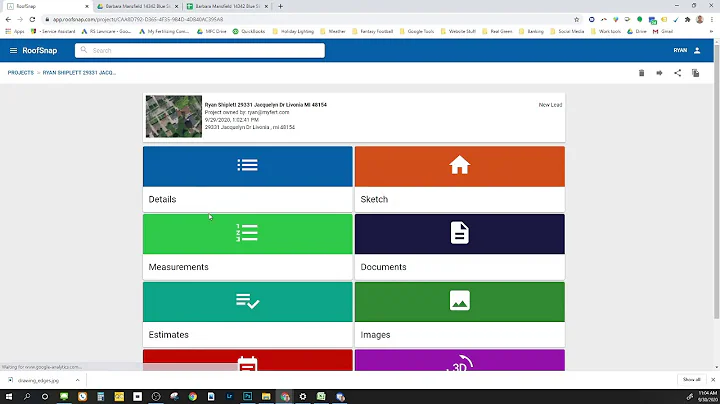Open the Chrome profile avatar
720x404 pixels.
tap(700, 19)
